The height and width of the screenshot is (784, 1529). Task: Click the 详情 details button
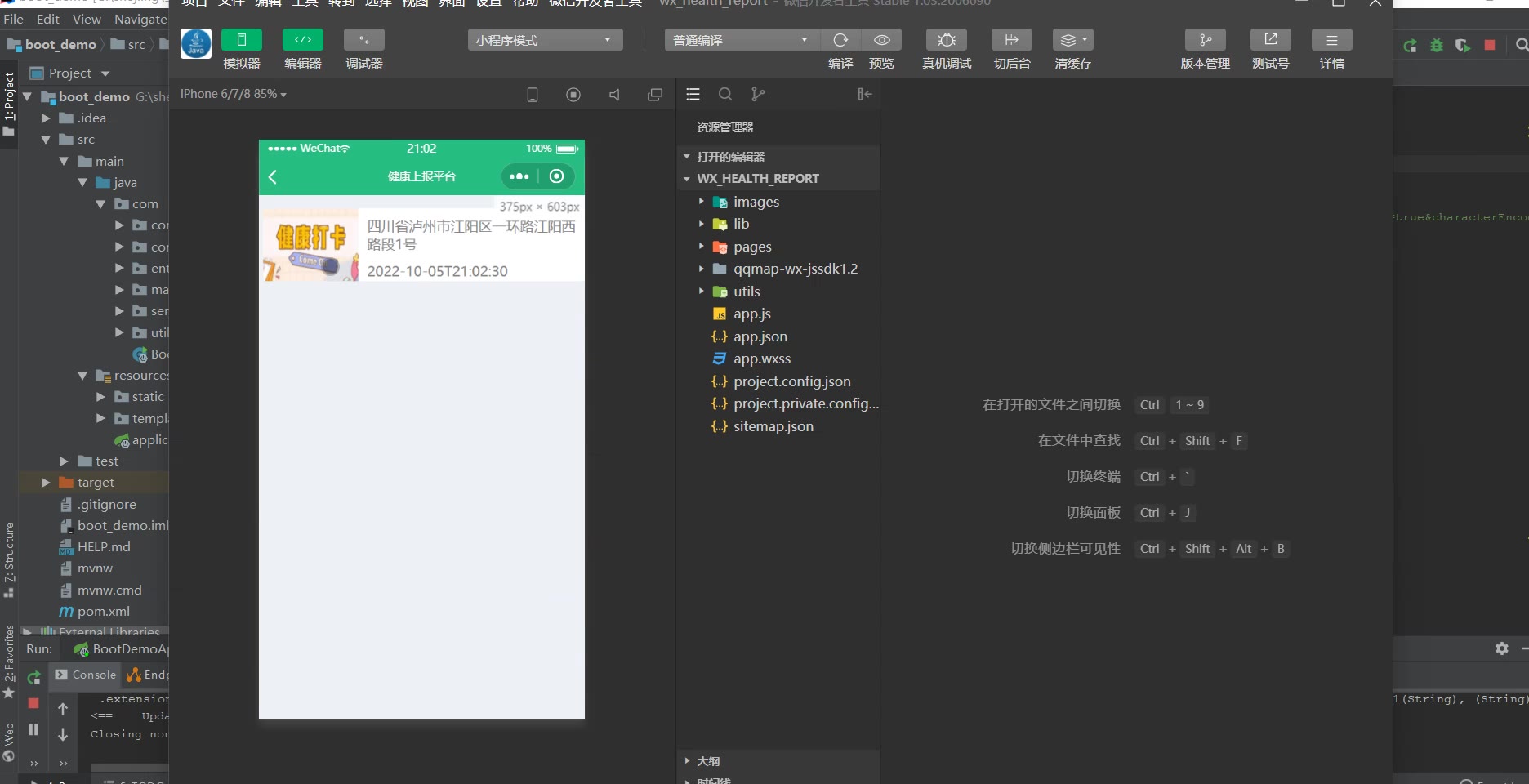point(1331,40)
